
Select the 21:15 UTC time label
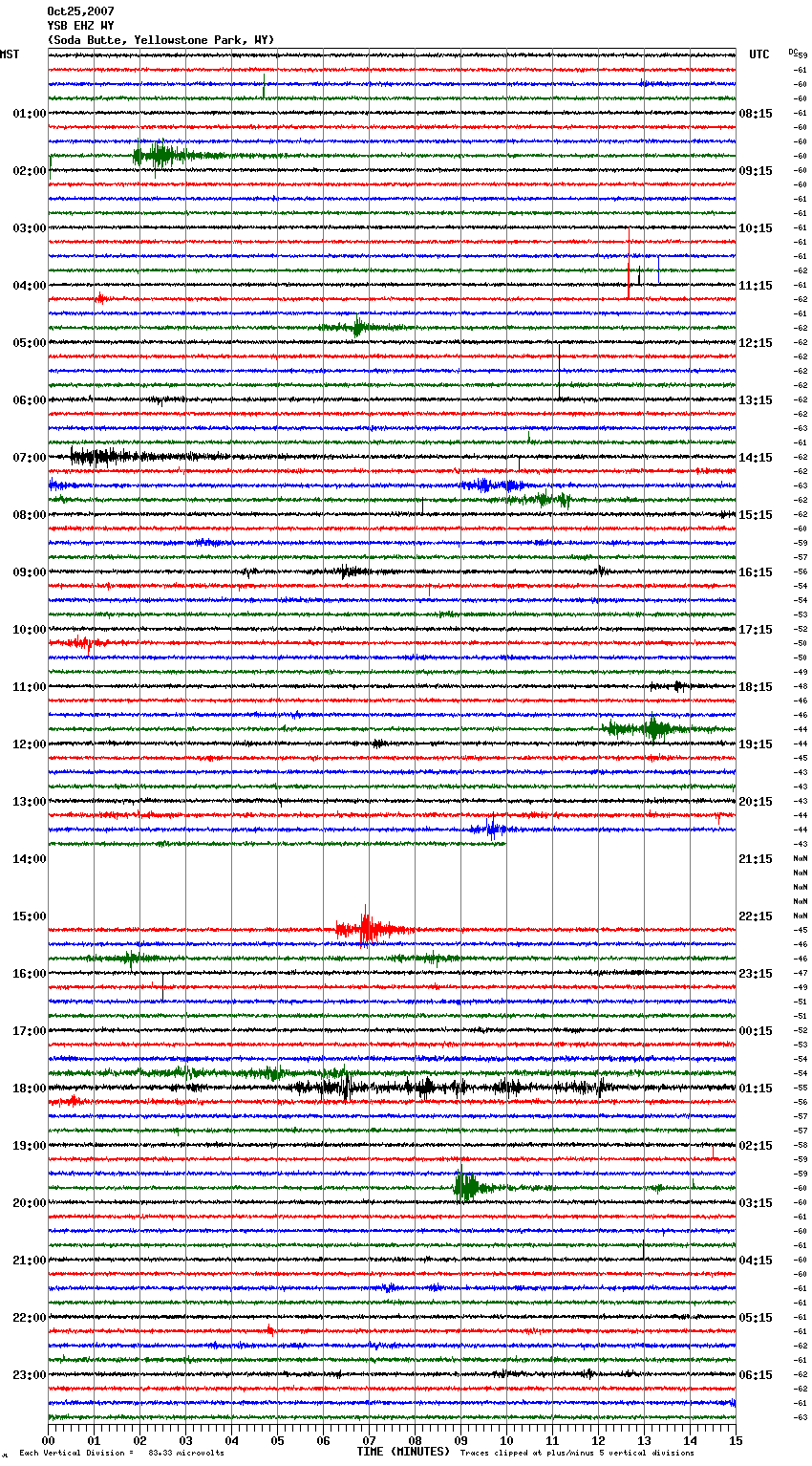[756, 859]
